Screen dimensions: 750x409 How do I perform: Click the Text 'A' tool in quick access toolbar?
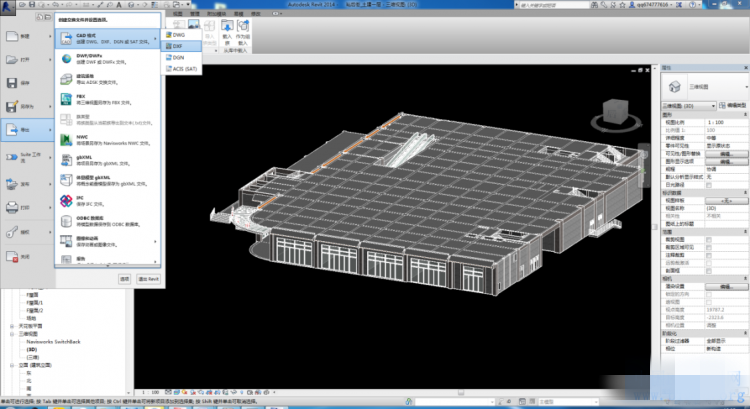tap(119, 4)
